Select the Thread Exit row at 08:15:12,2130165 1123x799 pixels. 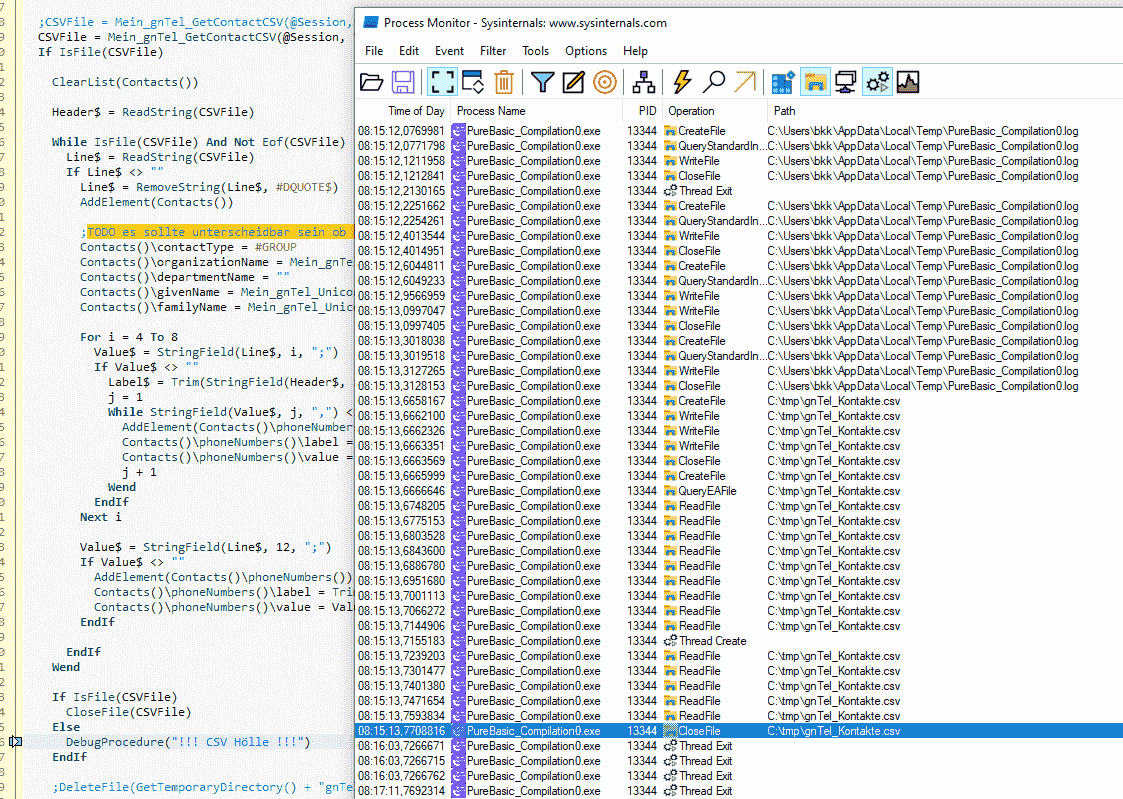click(739, 191)
